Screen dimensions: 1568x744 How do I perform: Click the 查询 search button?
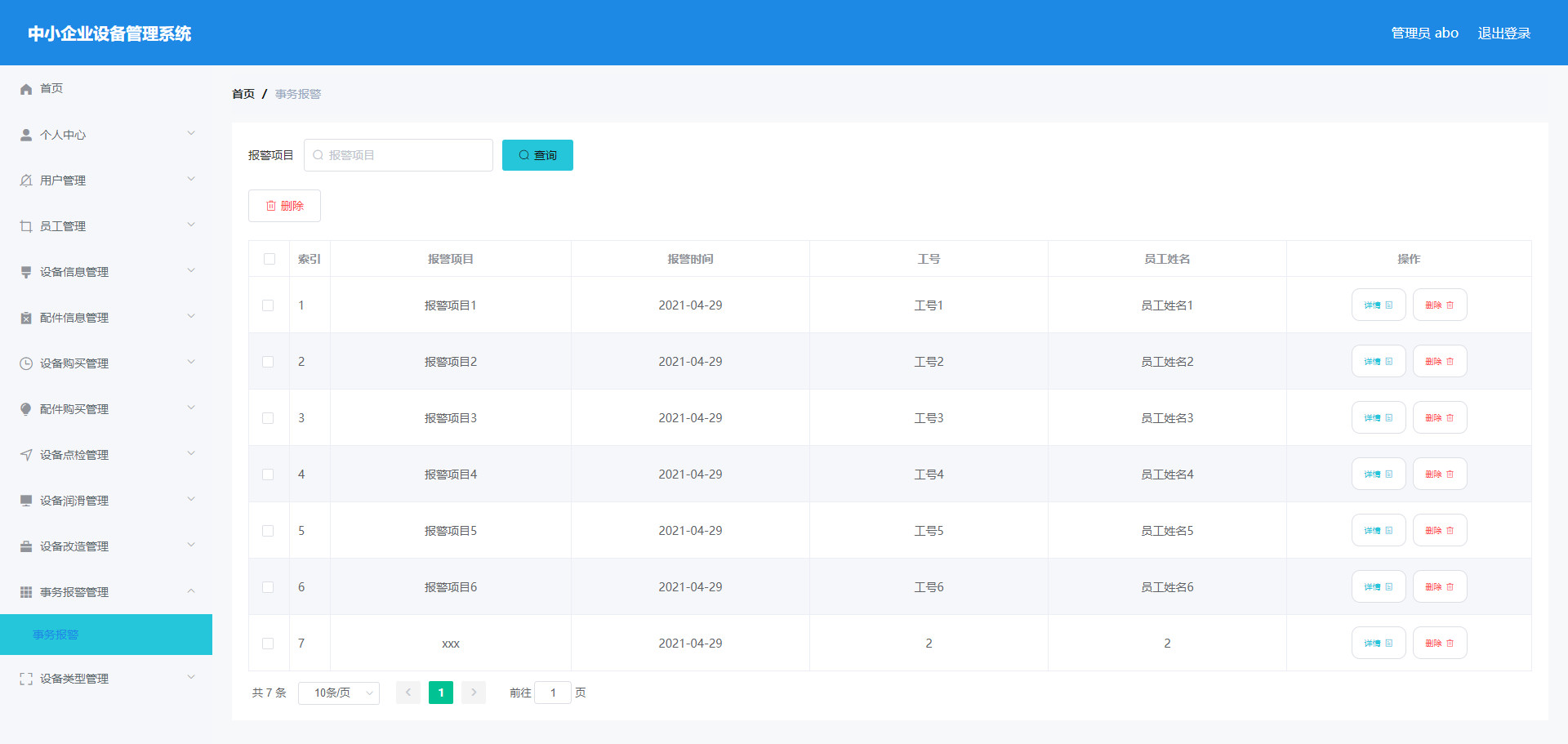click(537, 155)
